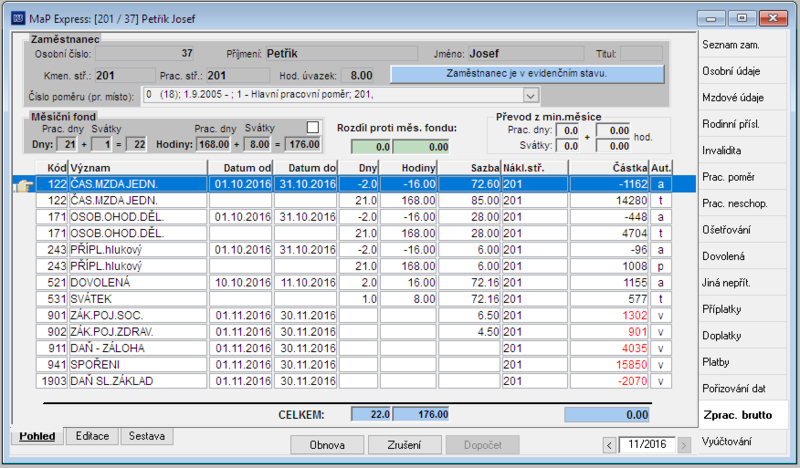Click the Osobní číslo field showing 37
This screenshot has height=468, width=800.
coord(145,54)
